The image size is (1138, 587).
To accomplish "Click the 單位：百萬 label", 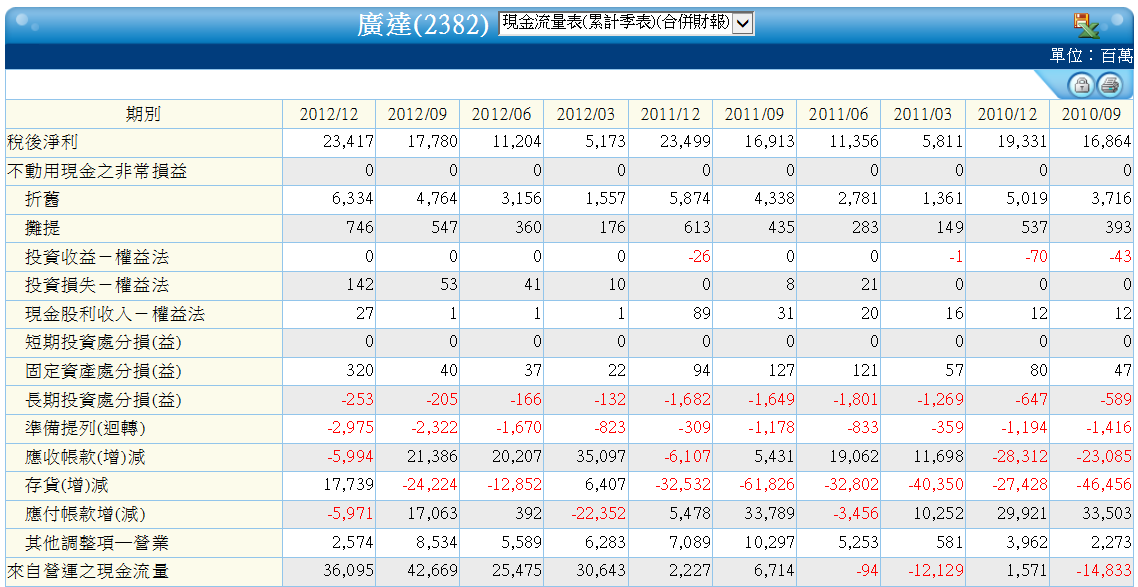I will [1091, 56].
